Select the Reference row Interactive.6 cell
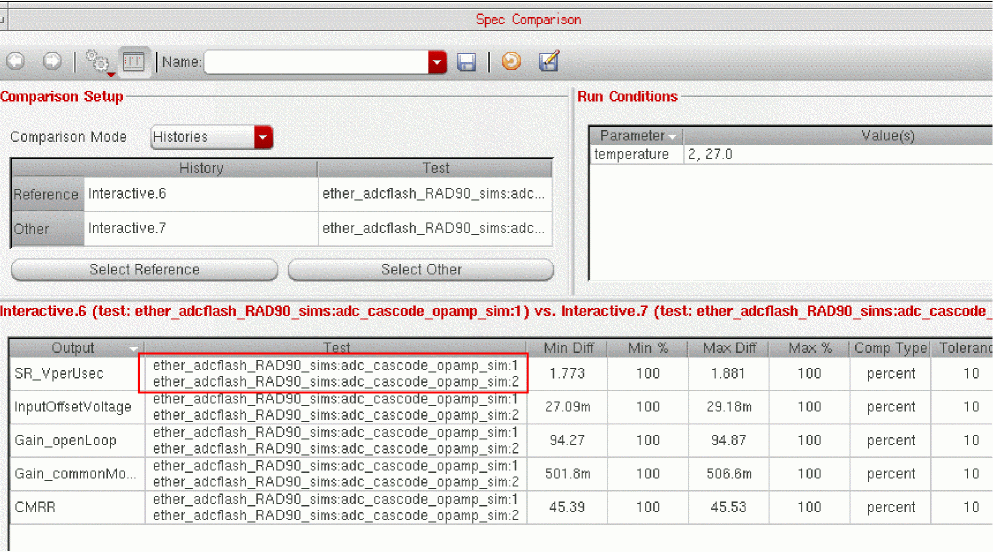Screen dimensions: 993x552 pyautogui.click(x=200, y=195)
